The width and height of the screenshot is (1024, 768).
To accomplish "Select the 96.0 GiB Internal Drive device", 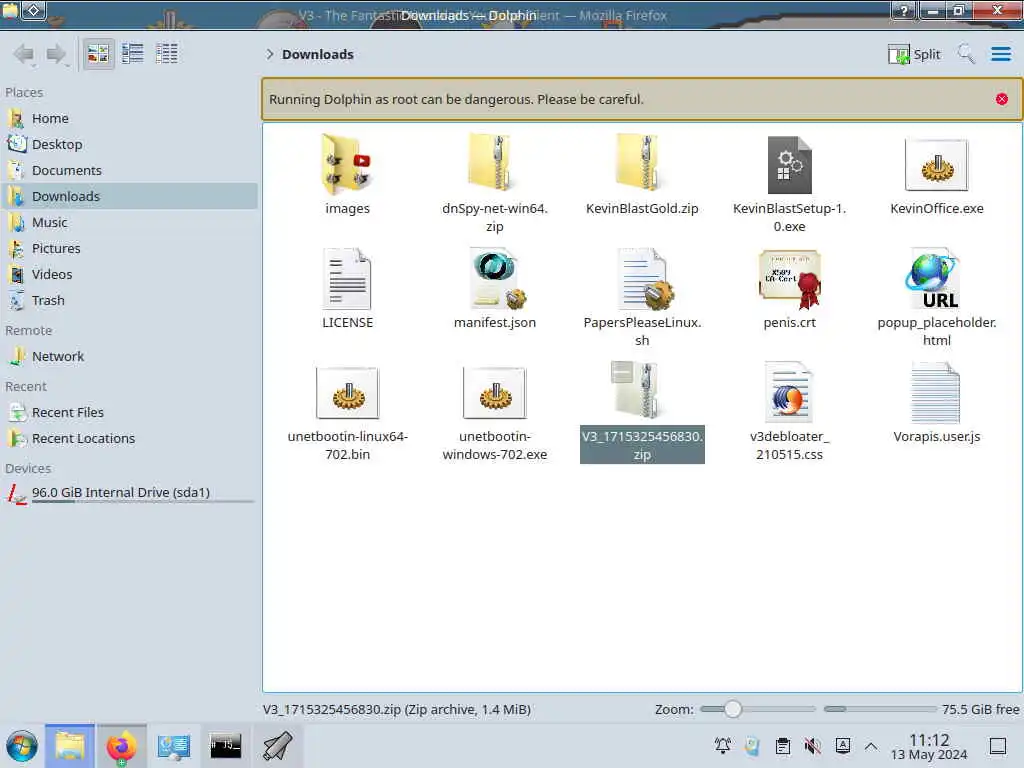I will [129, 493].
